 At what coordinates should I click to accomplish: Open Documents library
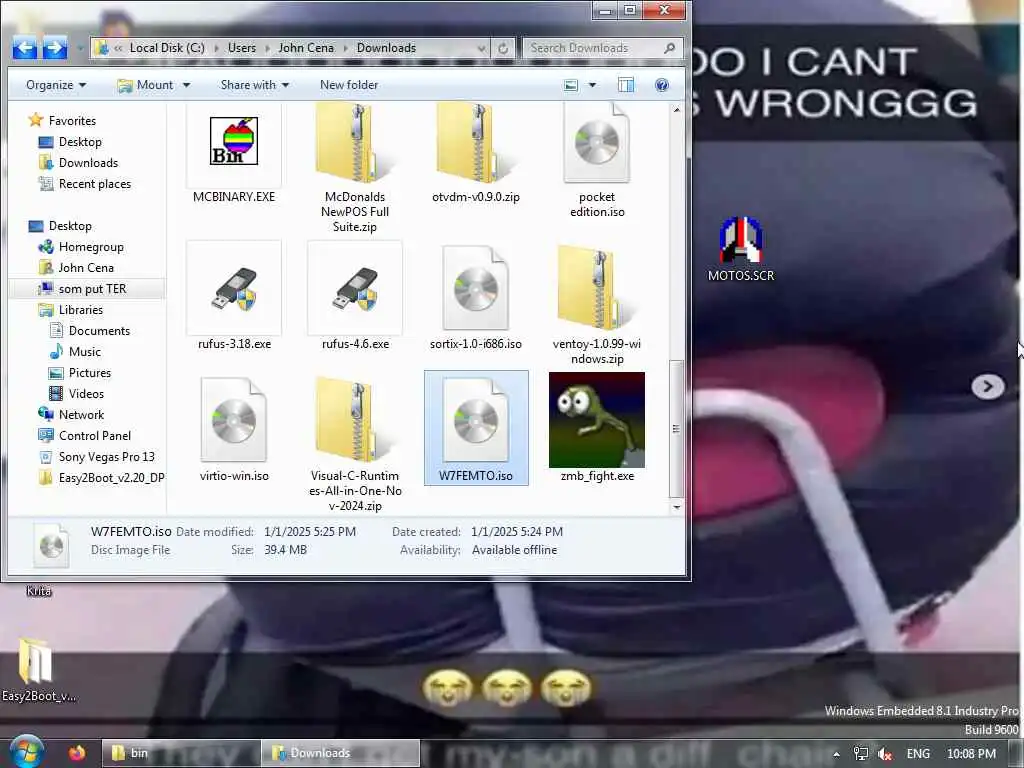coord(99,330)
